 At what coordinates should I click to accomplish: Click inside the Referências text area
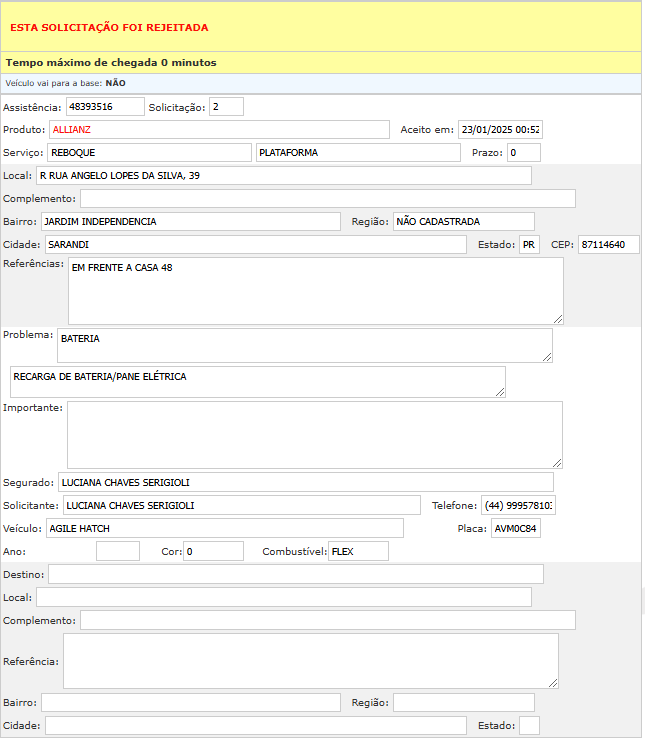coord(315,291)
